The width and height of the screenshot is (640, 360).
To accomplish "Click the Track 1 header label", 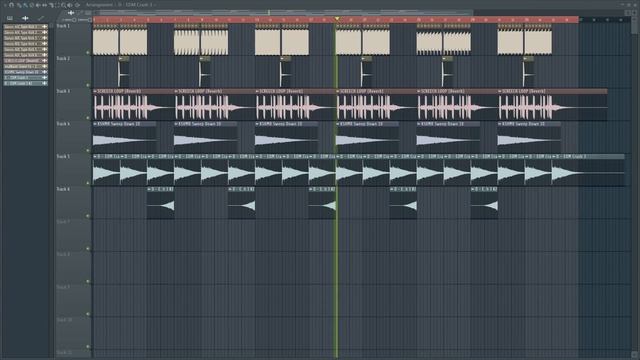I will (x=63, y=26).
